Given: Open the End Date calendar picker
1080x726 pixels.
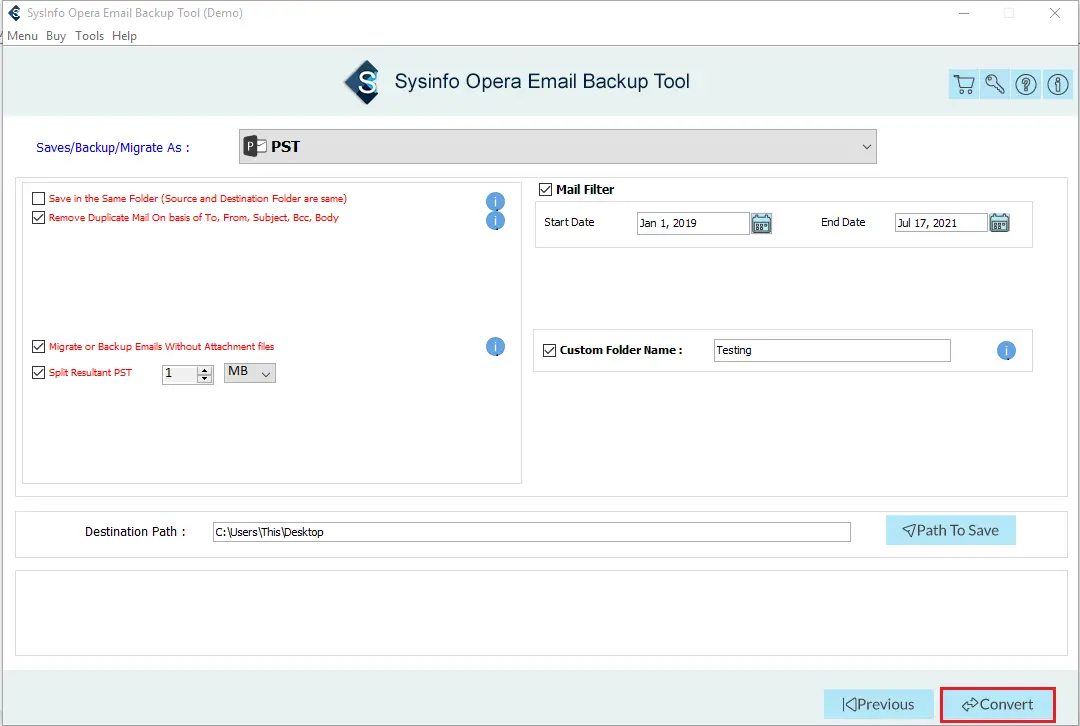Looking at the screenshot, I should (999, 223).
